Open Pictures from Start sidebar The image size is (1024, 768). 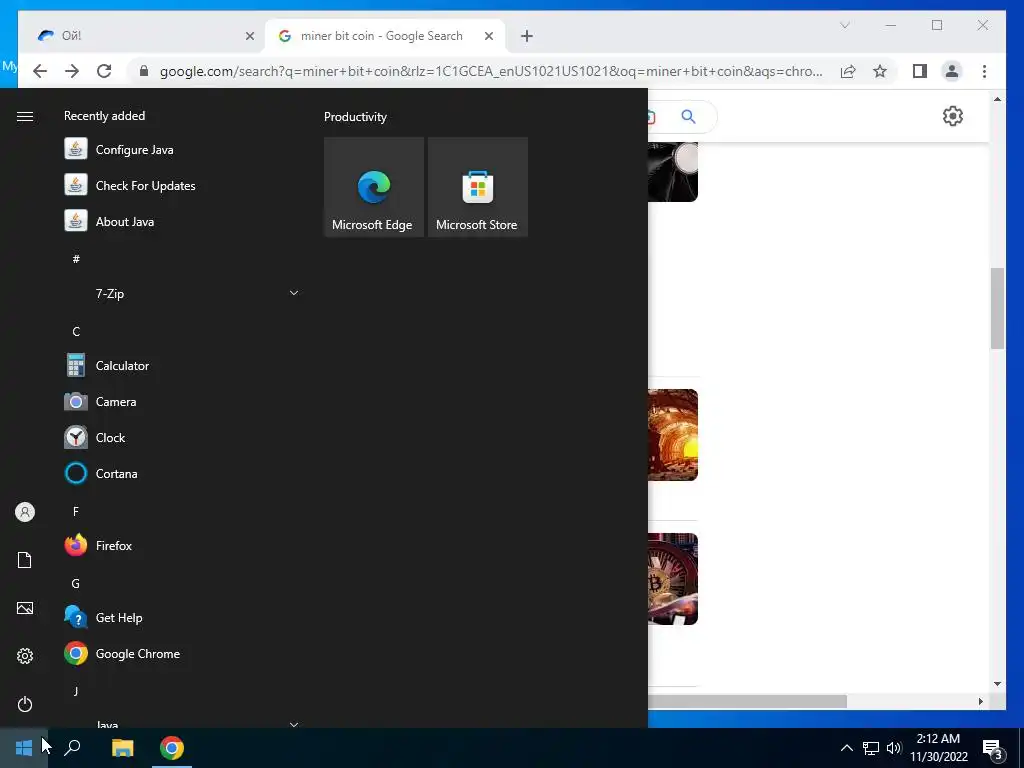[25, 608]
